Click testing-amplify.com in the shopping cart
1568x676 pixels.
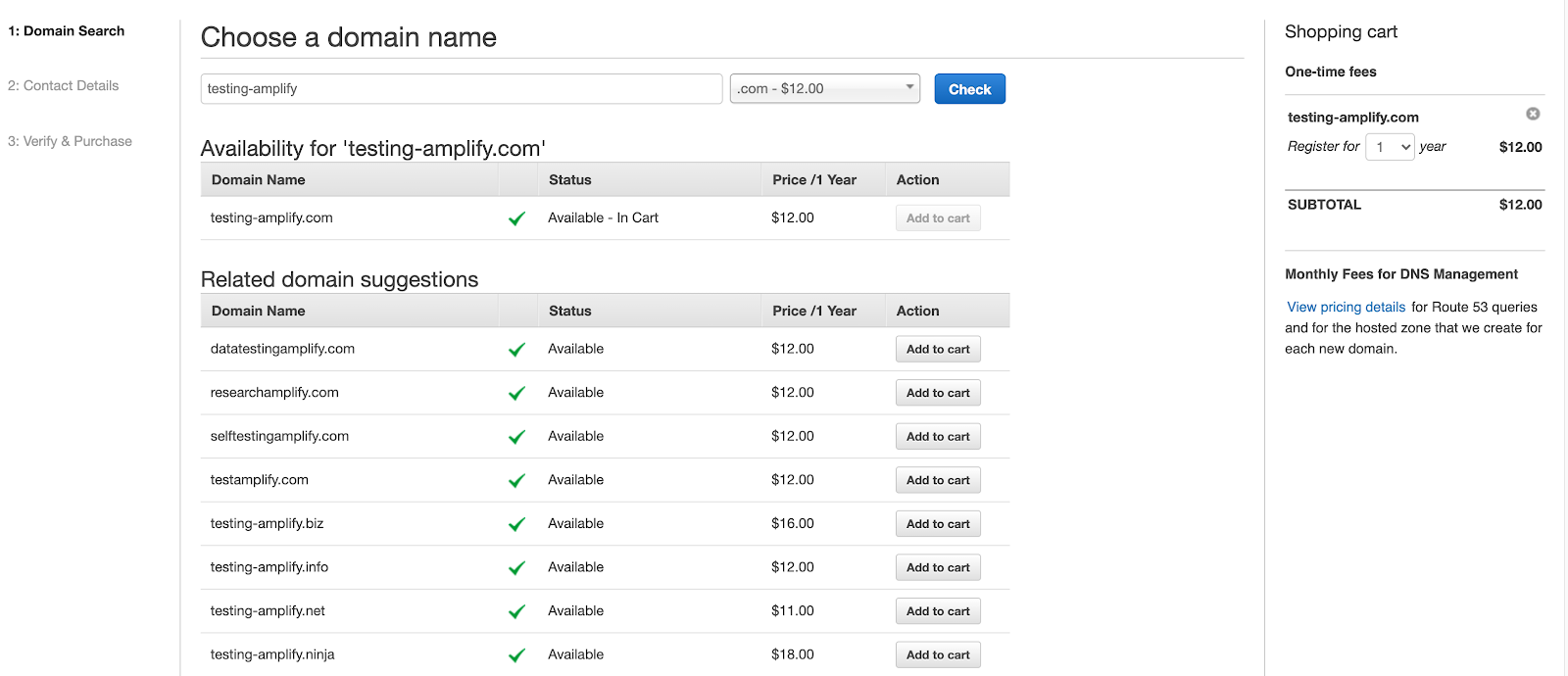[1352, 117]
